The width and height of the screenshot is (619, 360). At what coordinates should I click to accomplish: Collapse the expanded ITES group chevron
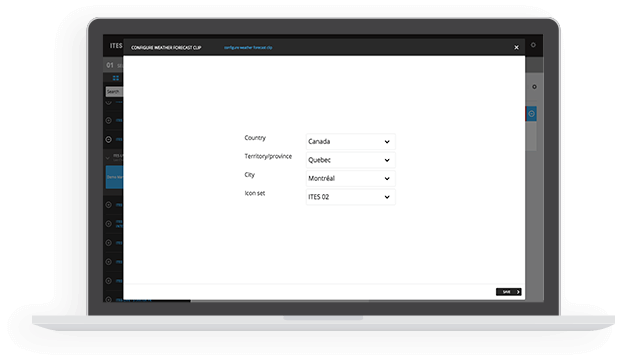pos(108,158)
